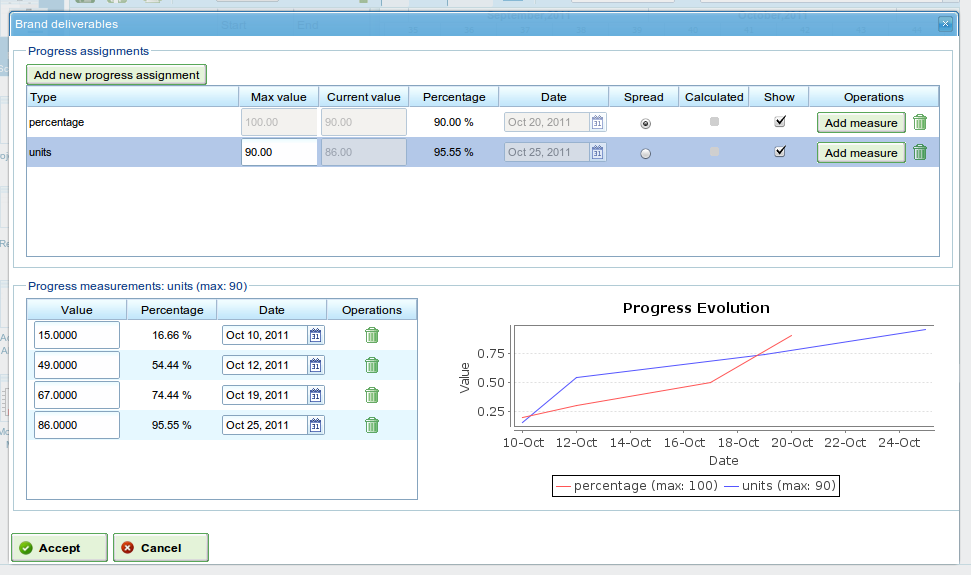Edit the 49.0000 value field
This screenshot has width=971, height=575.
click(77, 365)
